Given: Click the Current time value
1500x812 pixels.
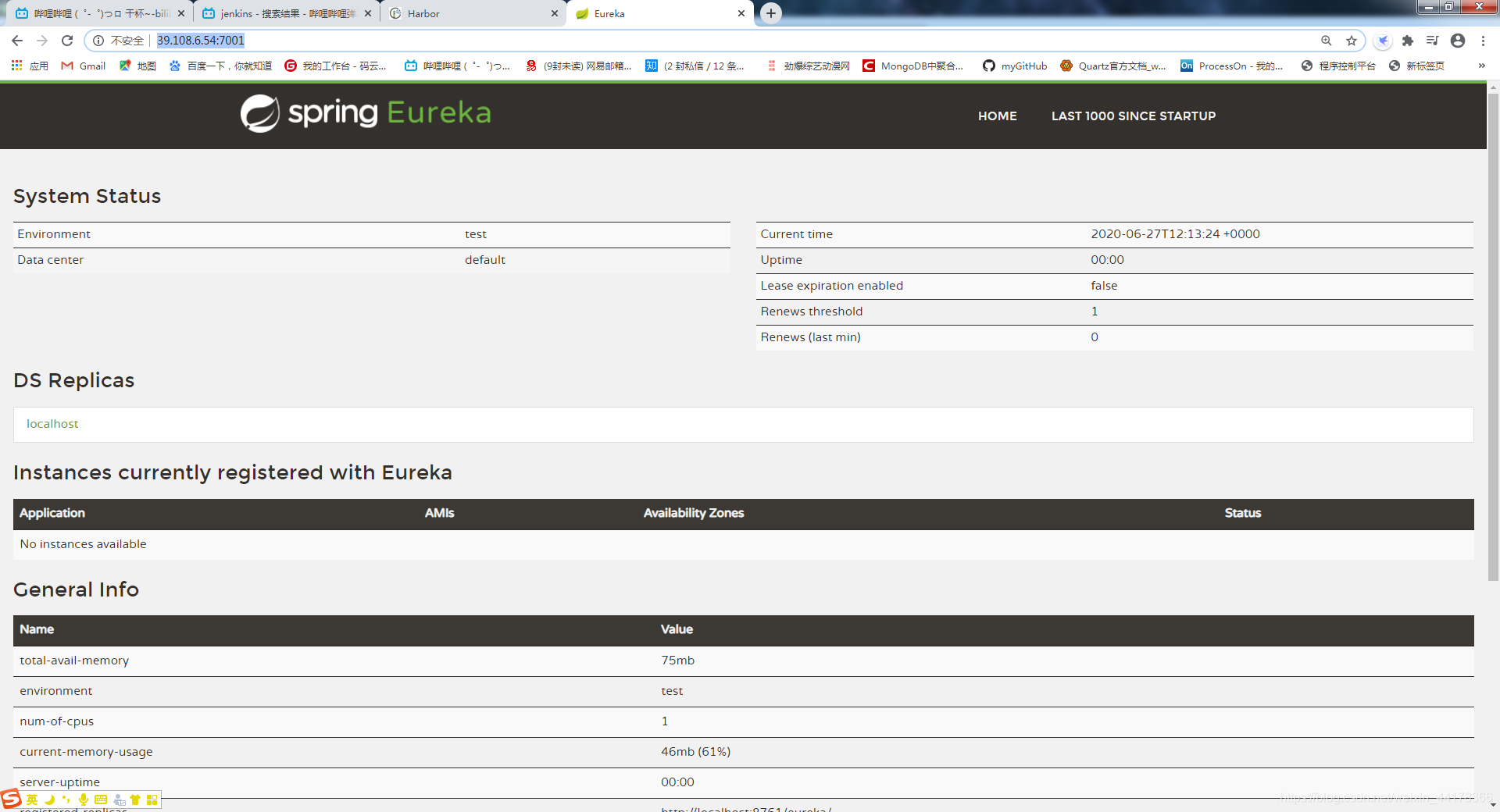Looking at the screenshot, I should pos(1175,234).
